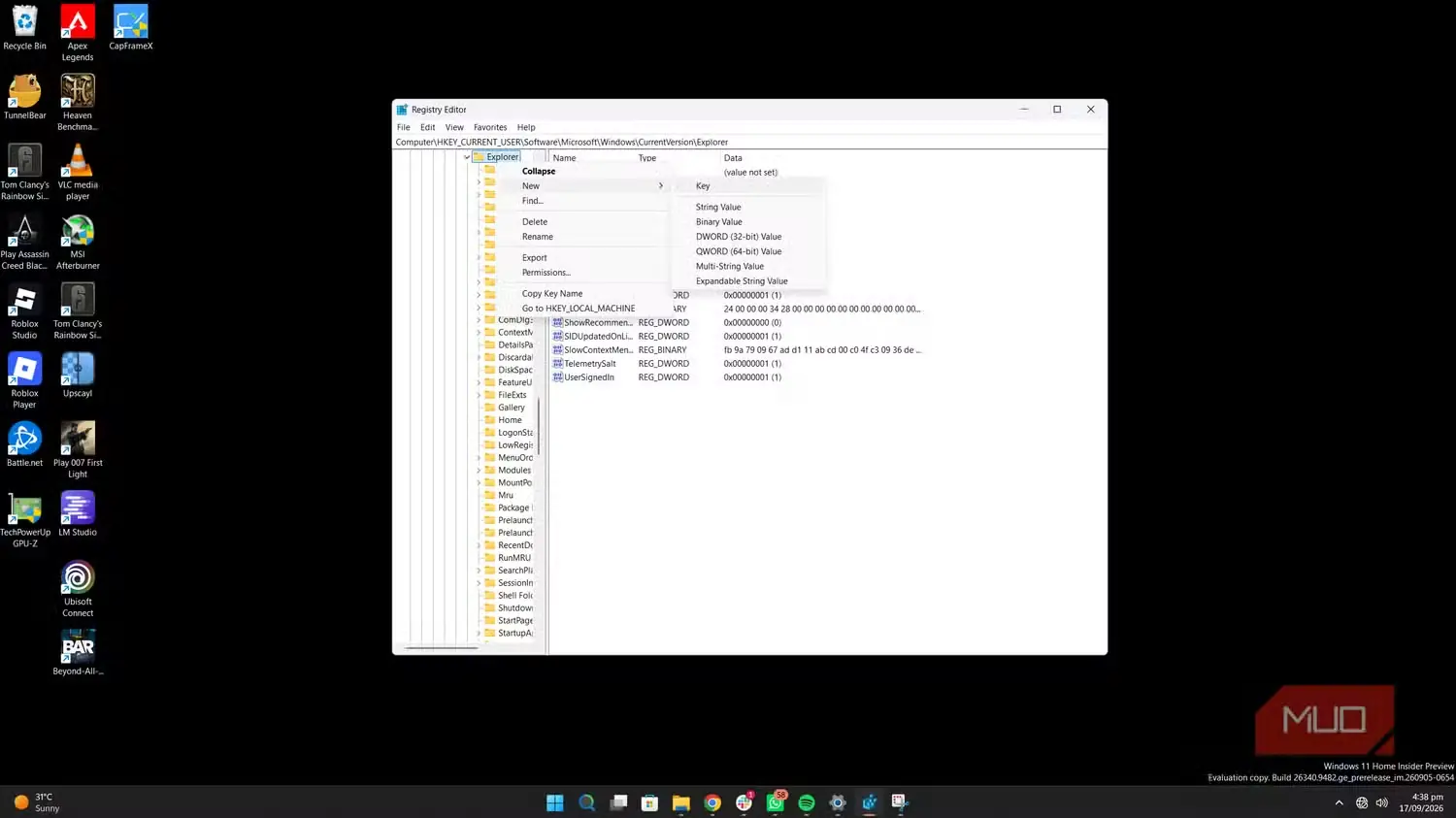Viewport: 1456px width, 818px height.
Task: Expand the ContextMenu key chevron
Action: point(479,333)
